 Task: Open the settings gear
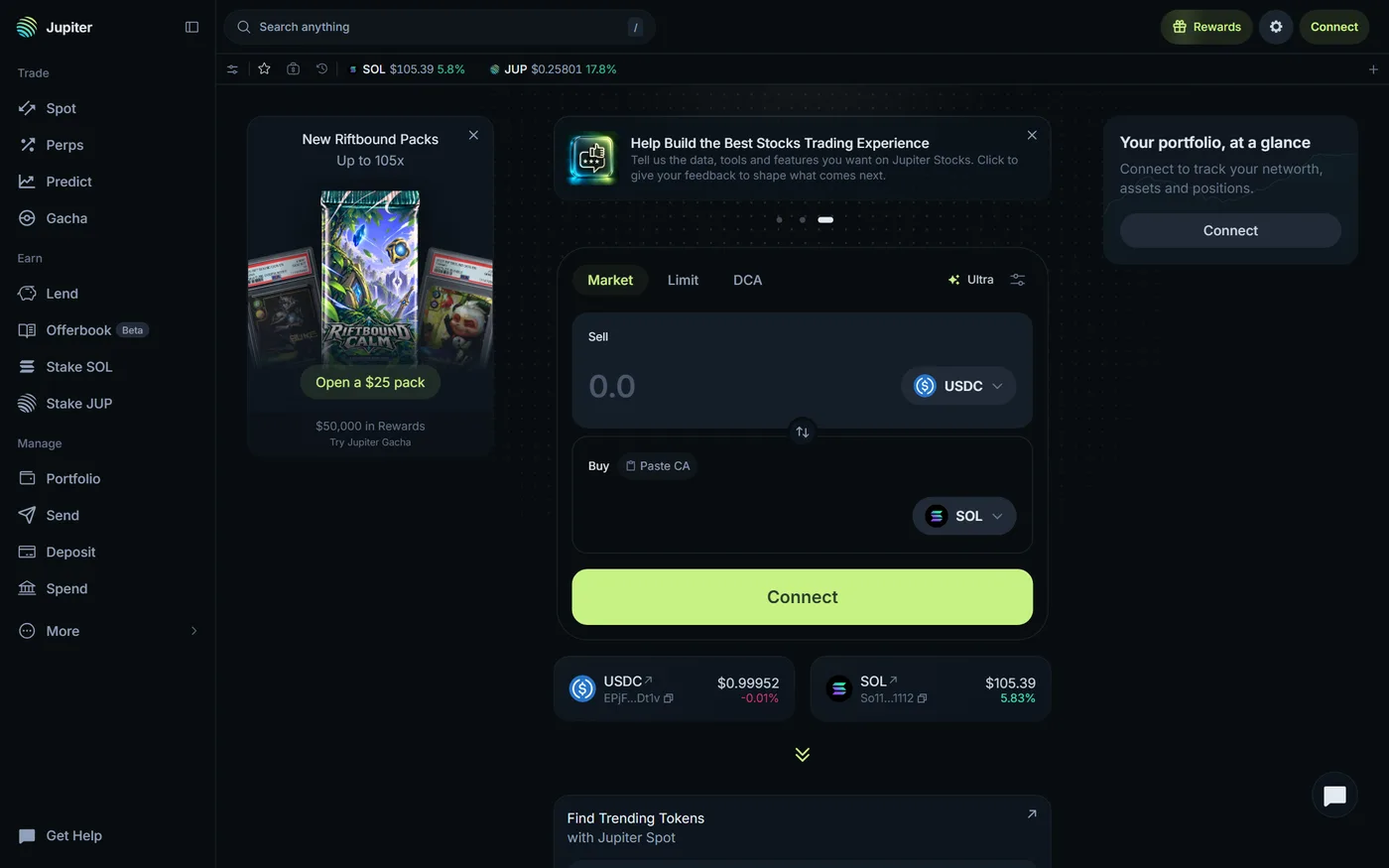point(1276,27)
